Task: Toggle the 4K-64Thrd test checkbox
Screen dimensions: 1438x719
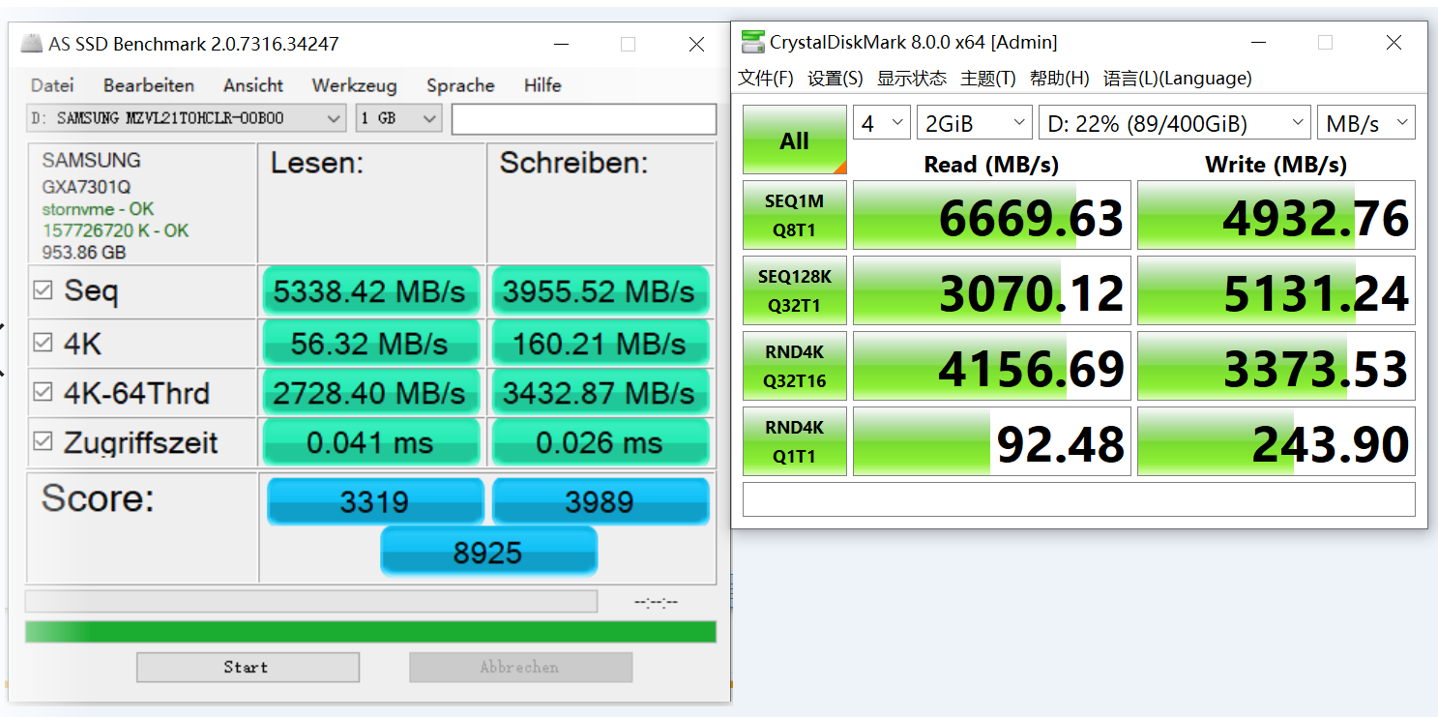Action: pos(43,393)
